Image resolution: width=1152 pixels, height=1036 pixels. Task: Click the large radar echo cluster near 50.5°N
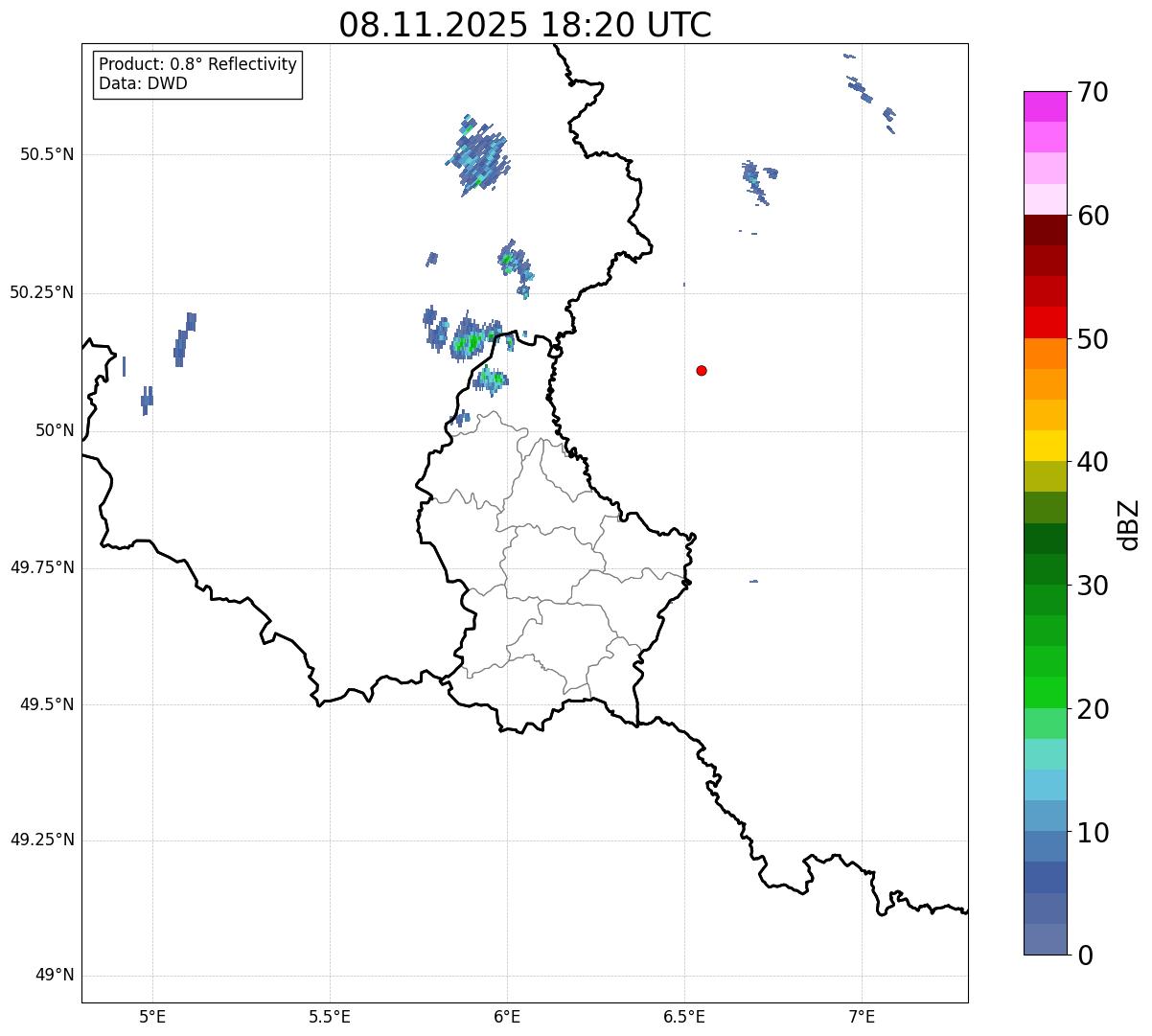click(x=478, y=155)
